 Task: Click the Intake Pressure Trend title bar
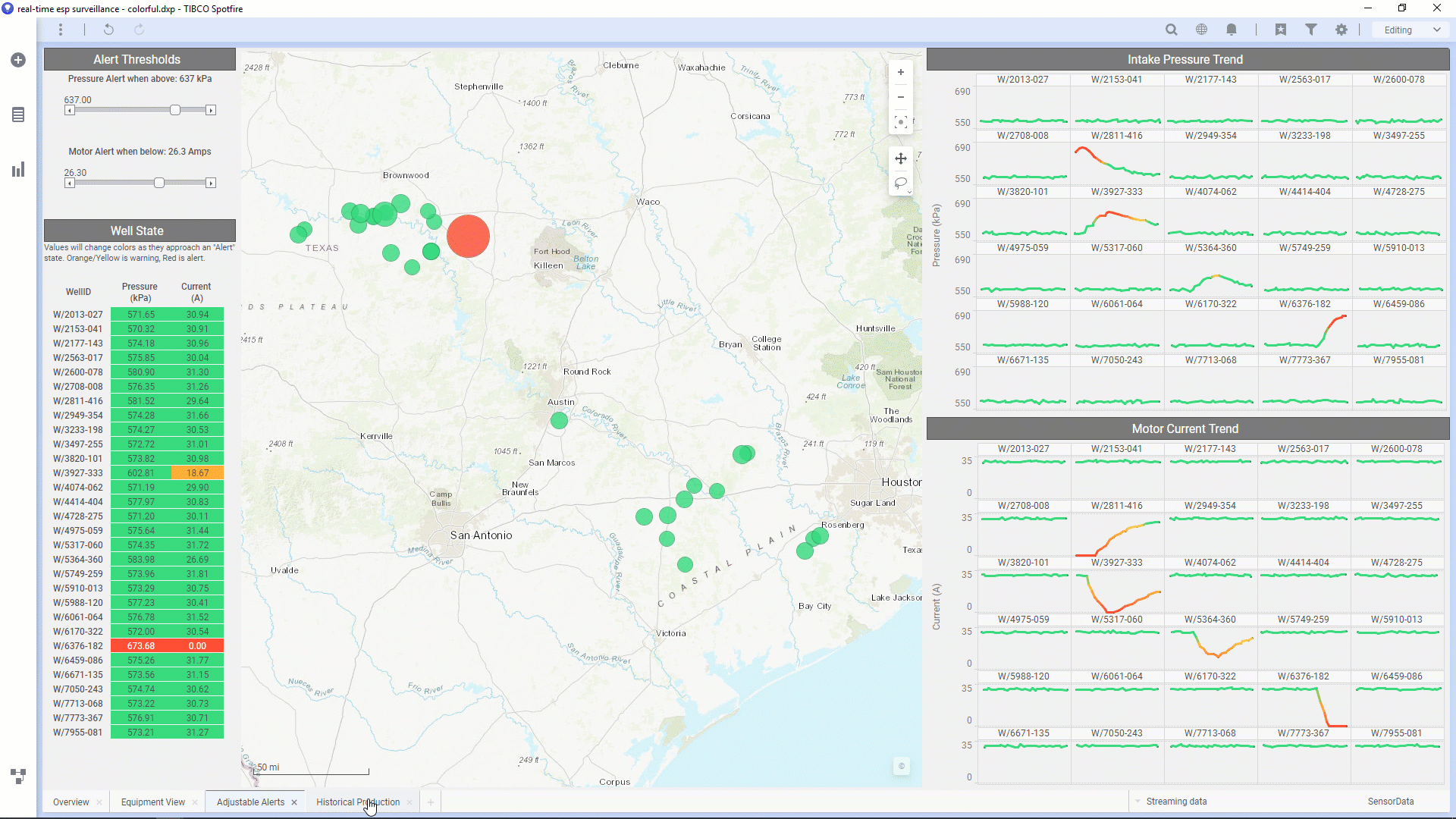pos(1188,60)
